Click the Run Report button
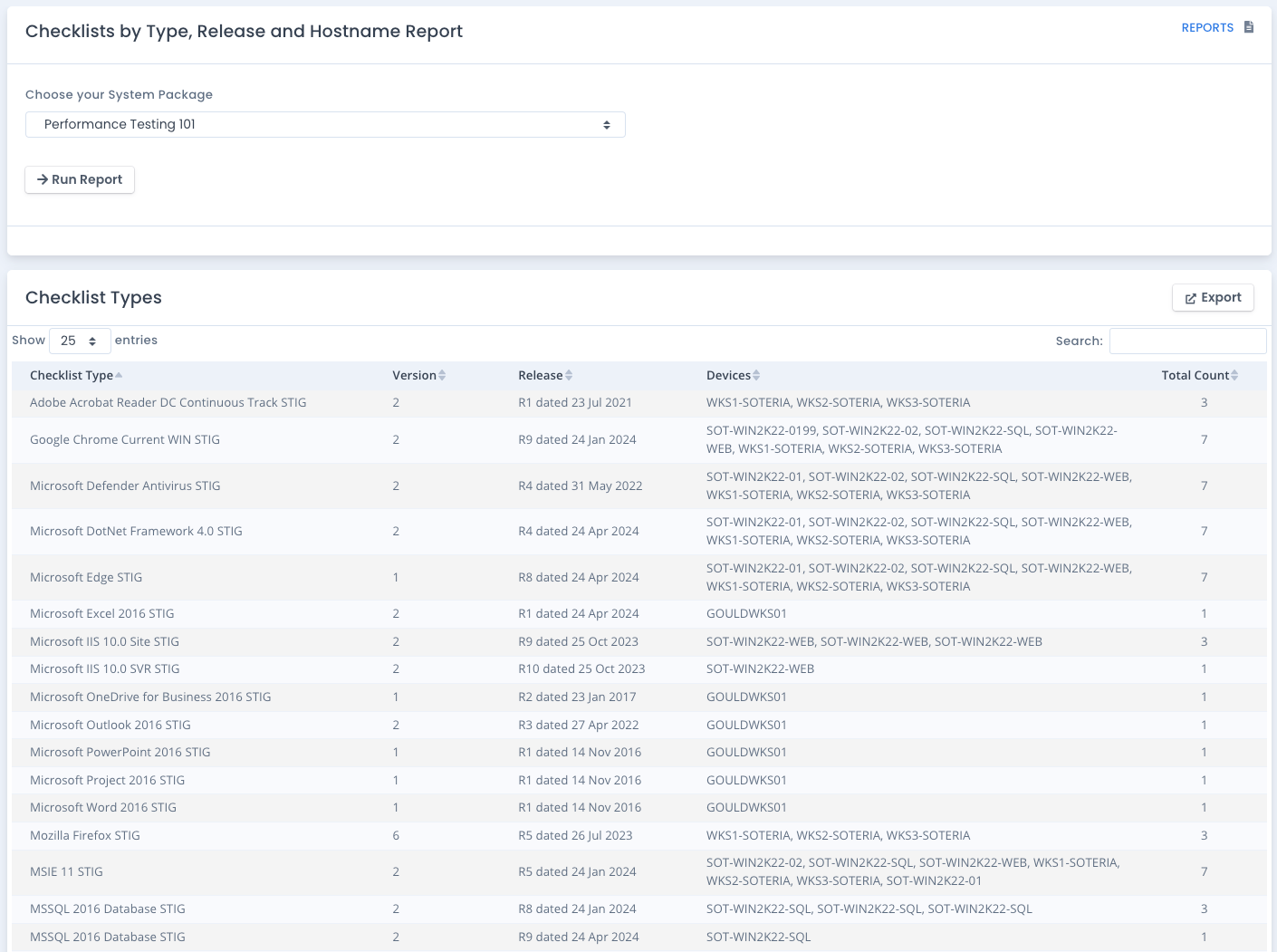 [x=80, y=179]
